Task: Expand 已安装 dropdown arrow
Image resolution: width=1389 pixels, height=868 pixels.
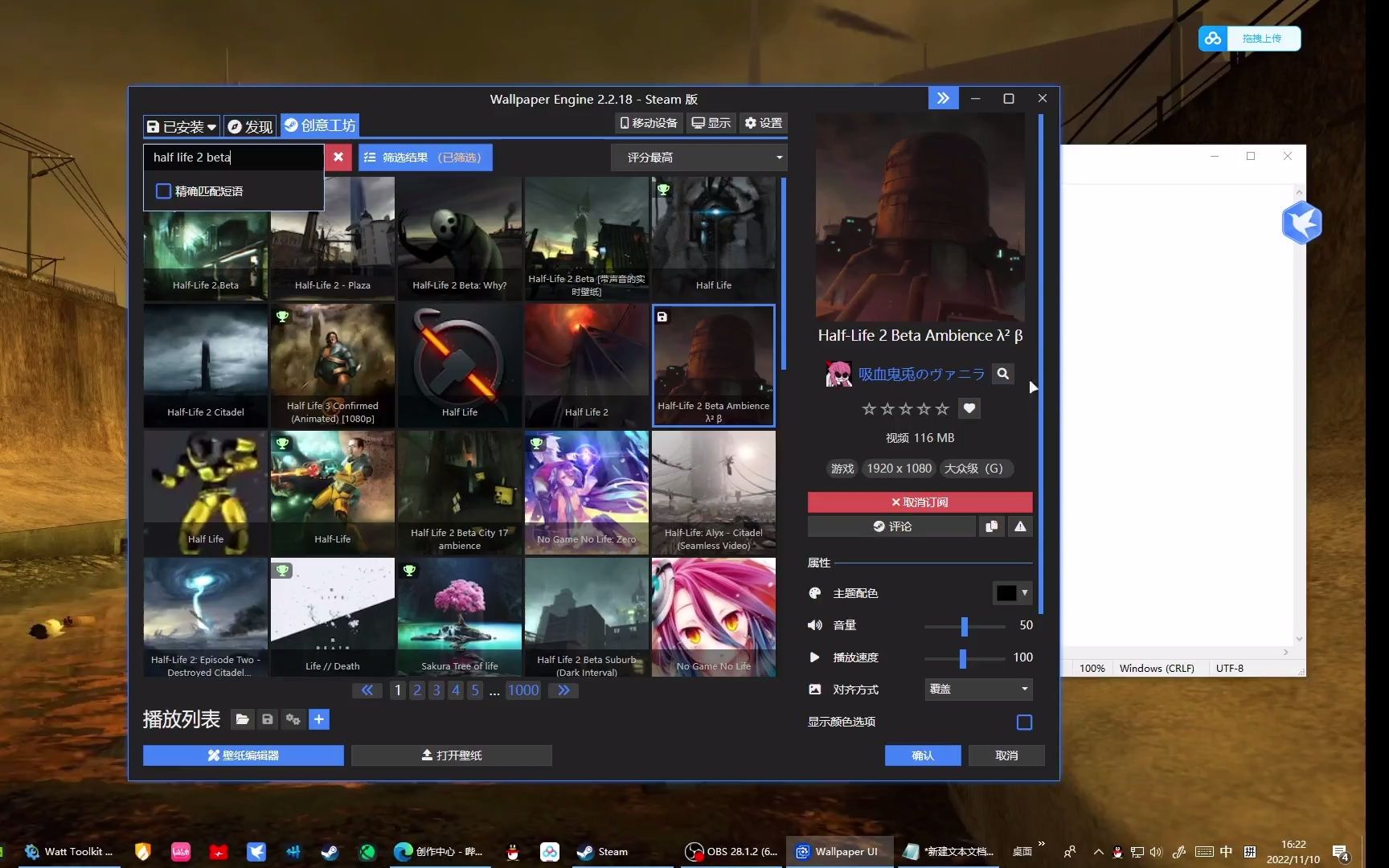Action: pos(211,127)
